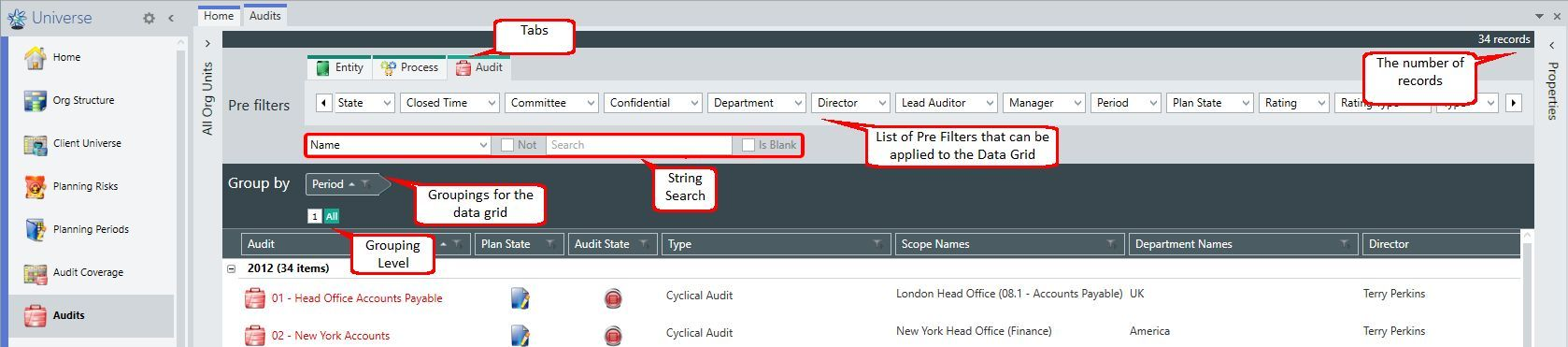The image size is (1568, 347).
Task: Expand the Lead Auditor filter dropdown
Action: [x=947, y=103]
